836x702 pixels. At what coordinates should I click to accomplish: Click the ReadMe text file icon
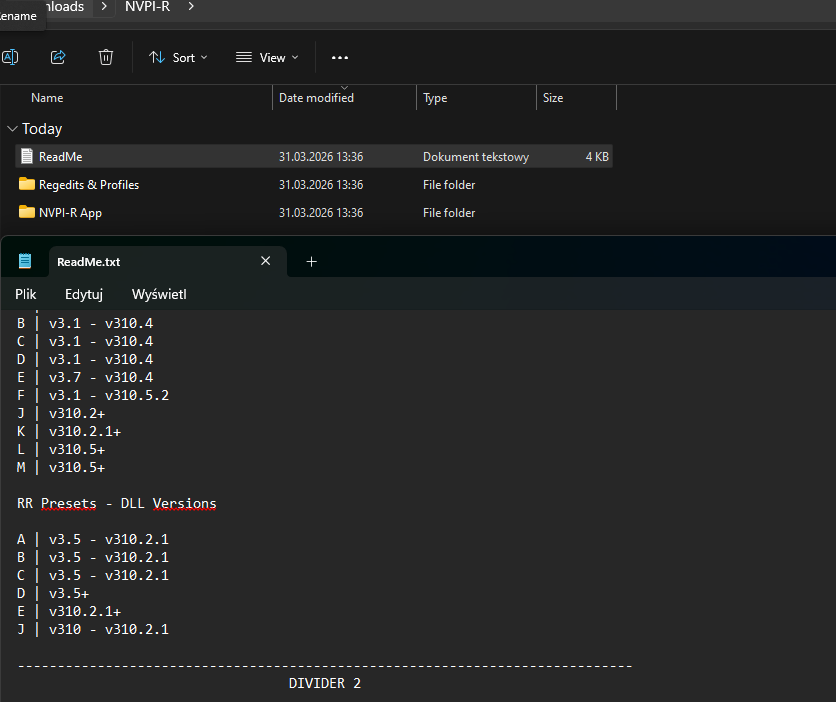[x=27, y=157]
